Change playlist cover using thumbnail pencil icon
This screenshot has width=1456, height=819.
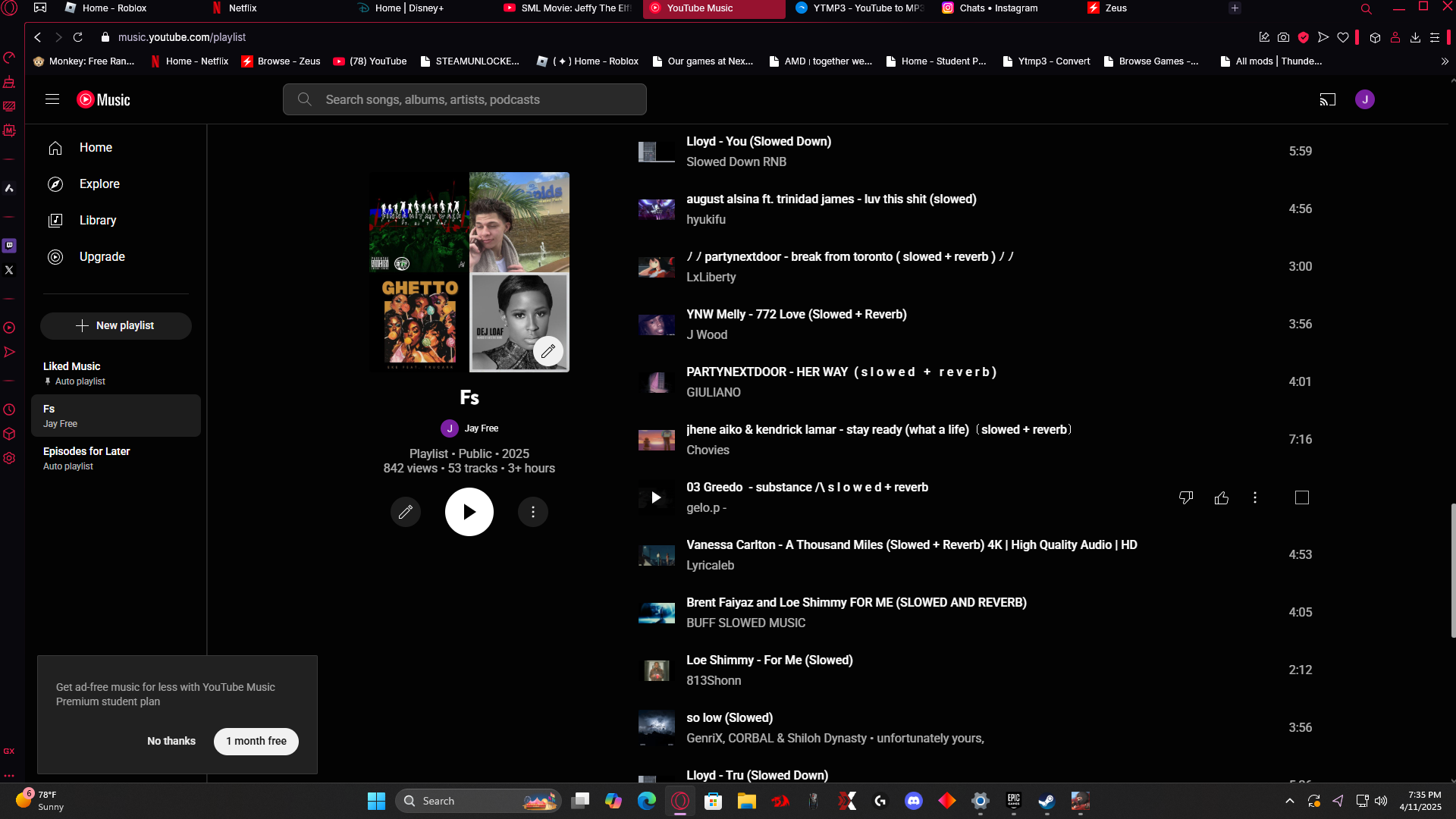point(548,351)
